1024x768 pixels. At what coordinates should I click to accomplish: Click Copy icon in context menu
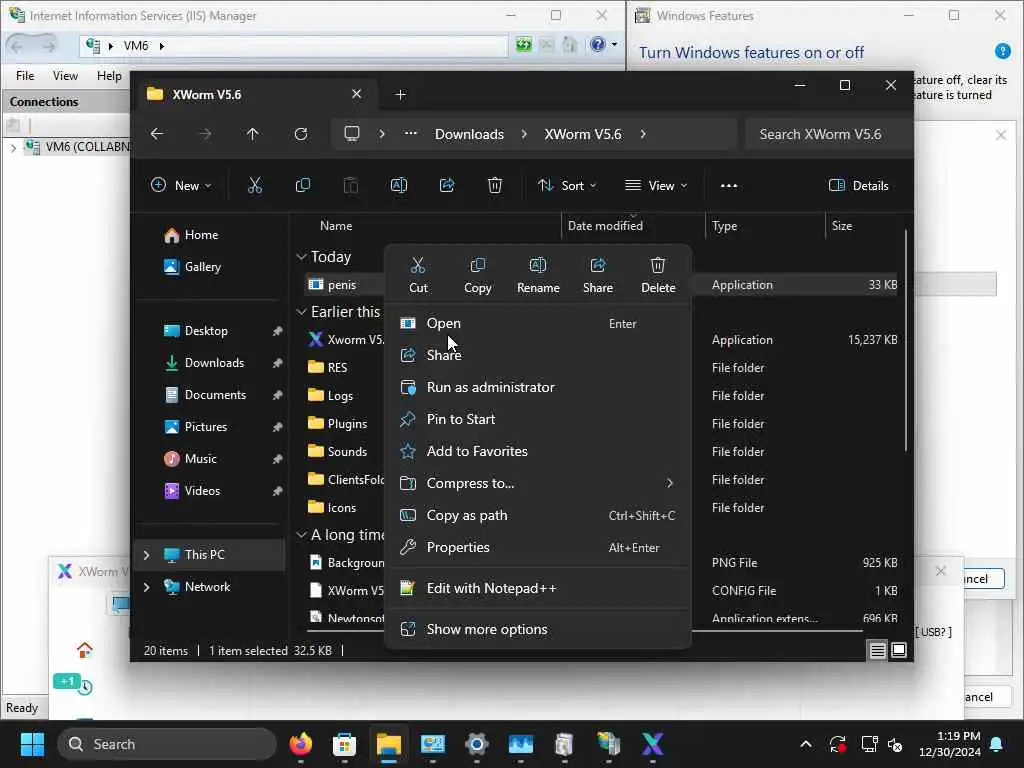pyautogui.click(x=477, y=275)
